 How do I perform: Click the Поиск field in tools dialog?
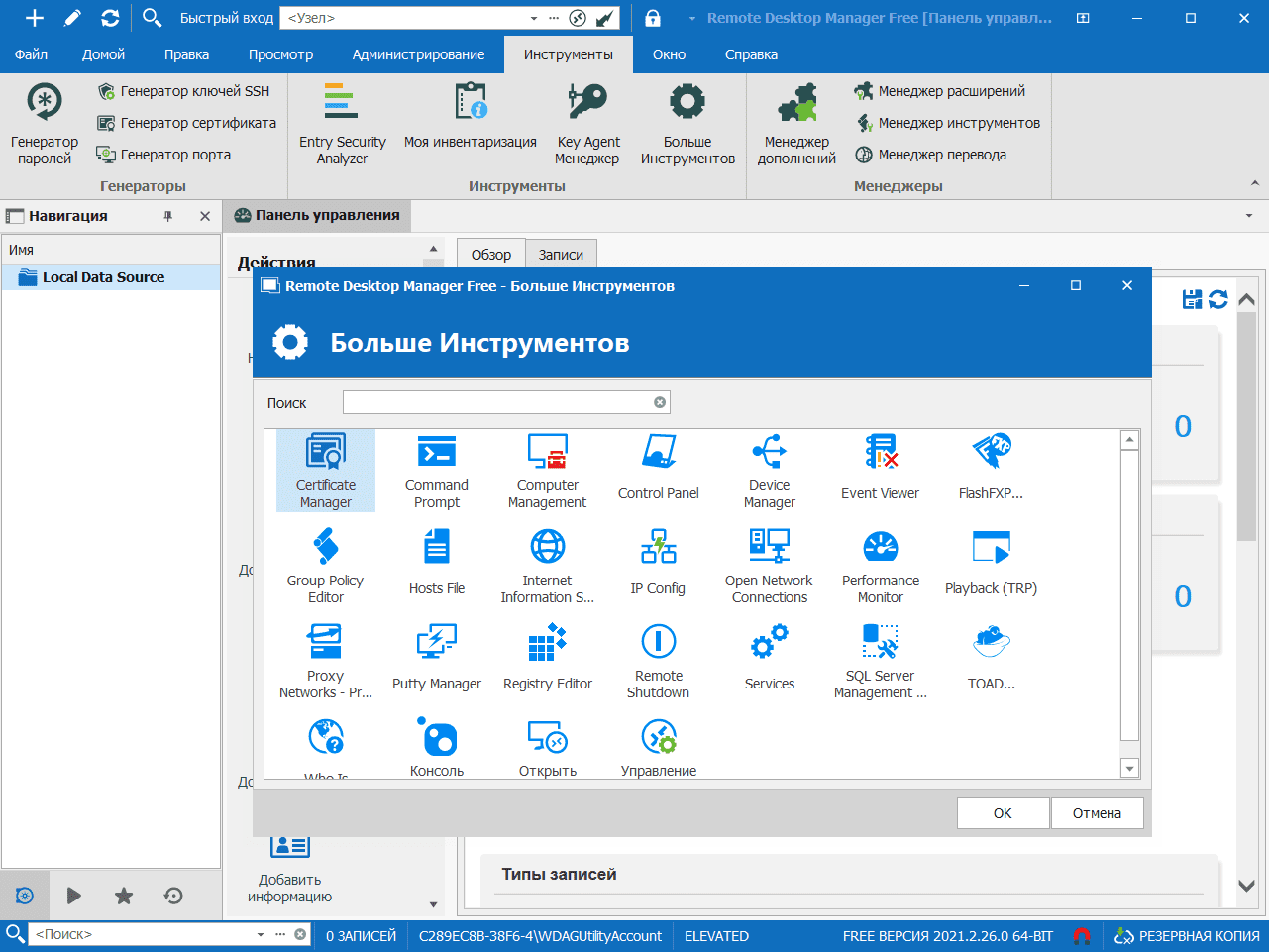(x=506, y=402)
